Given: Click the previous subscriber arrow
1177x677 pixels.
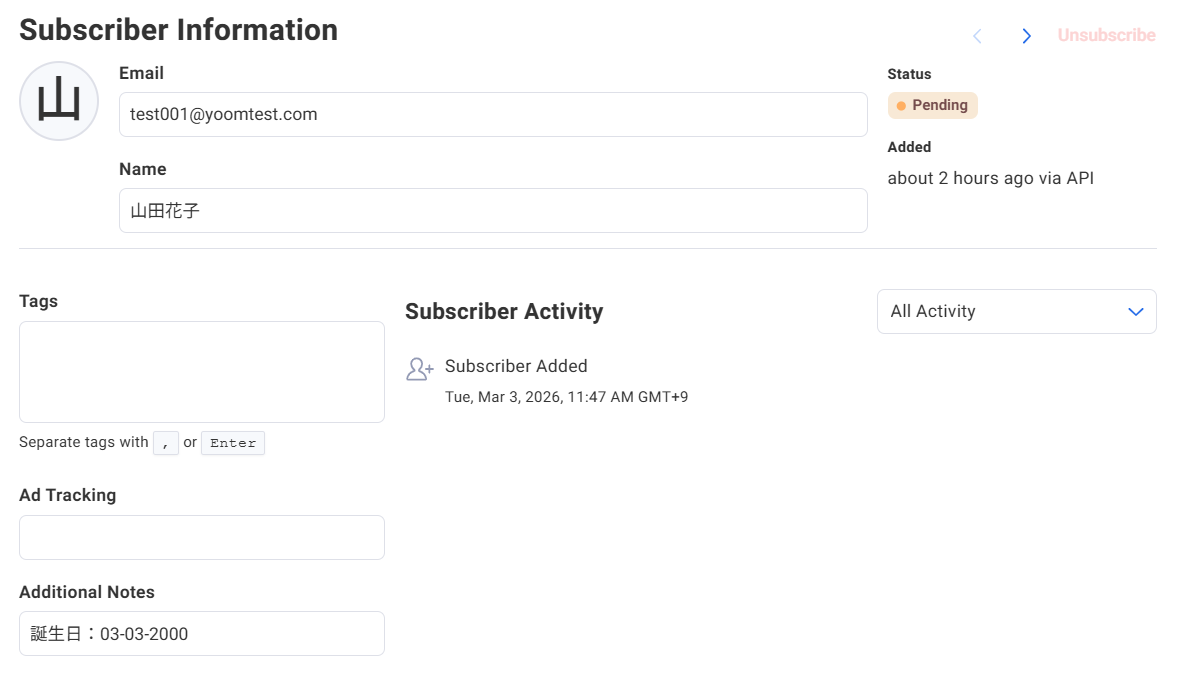Looking at the screenshot, I should coord(977,36).
